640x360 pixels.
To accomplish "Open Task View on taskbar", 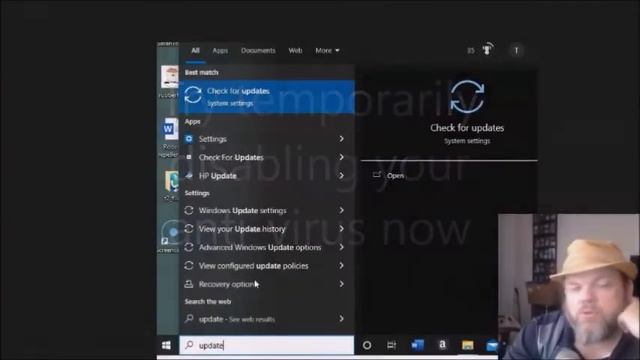I will tap(391, 345).
